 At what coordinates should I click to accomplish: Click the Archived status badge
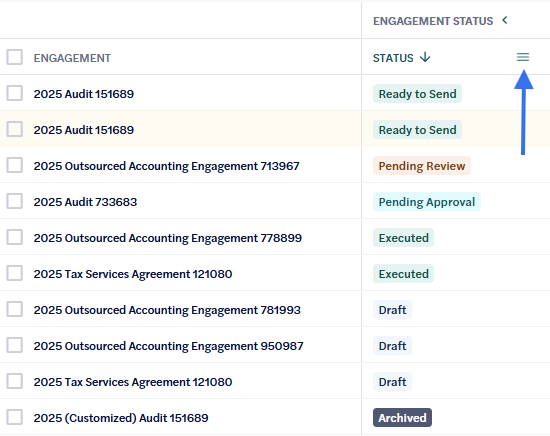point(402,417)
